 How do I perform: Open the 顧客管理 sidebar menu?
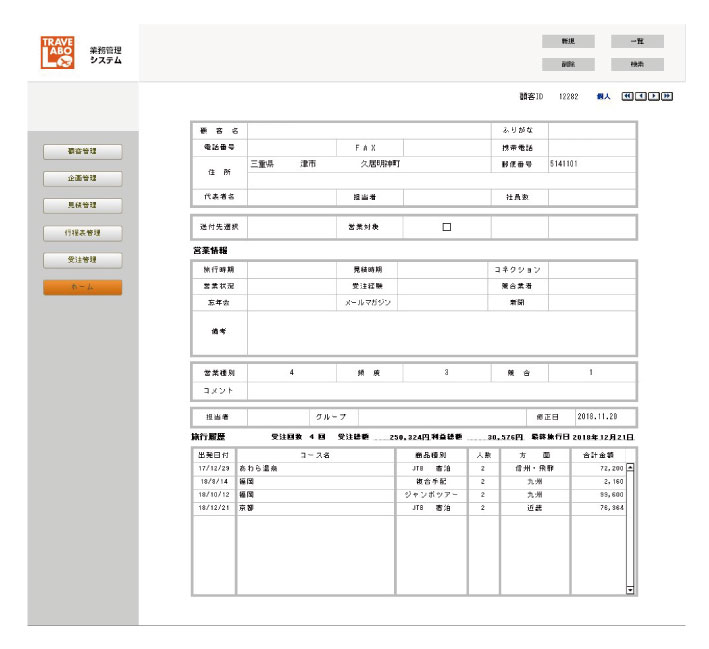pyautogui.click(x=82, y=152)
